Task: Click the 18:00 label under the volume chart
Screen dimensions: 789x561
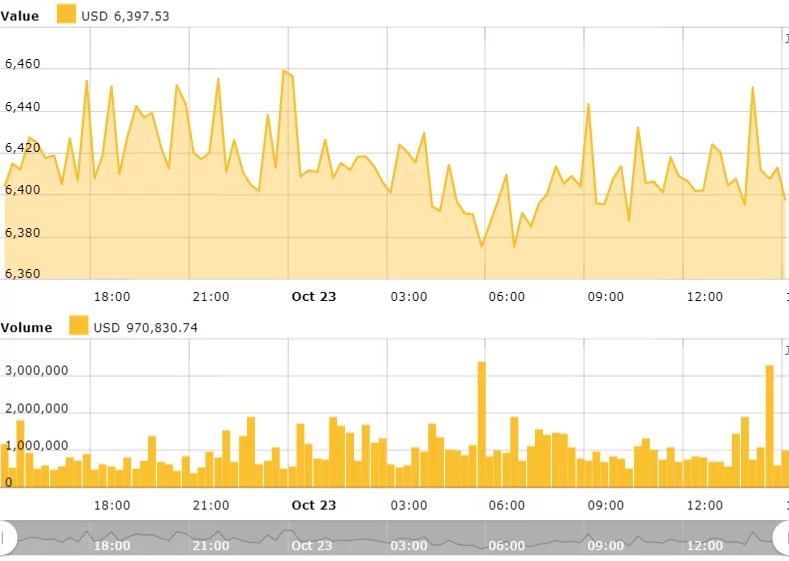Action: 112,505
